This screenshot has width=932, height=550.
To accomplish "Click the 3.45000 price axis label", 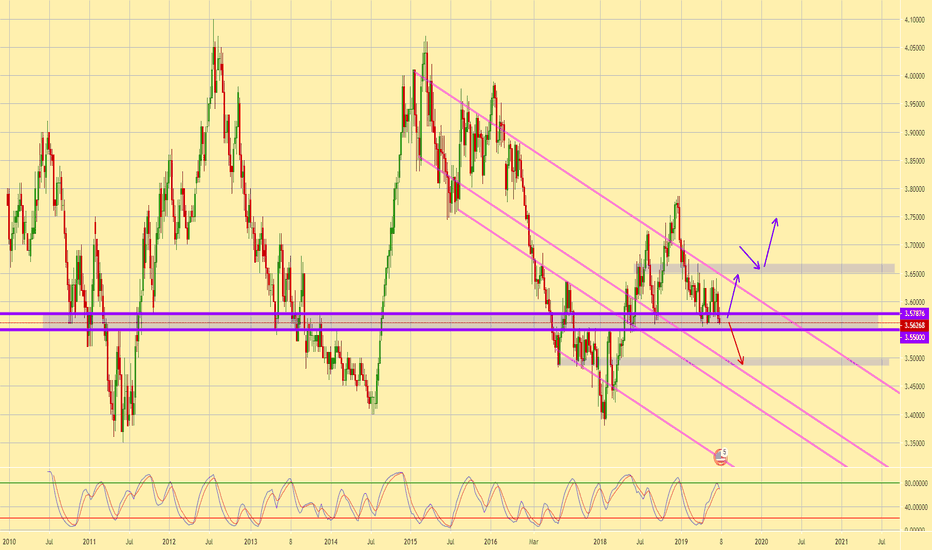I will point(914,387).
